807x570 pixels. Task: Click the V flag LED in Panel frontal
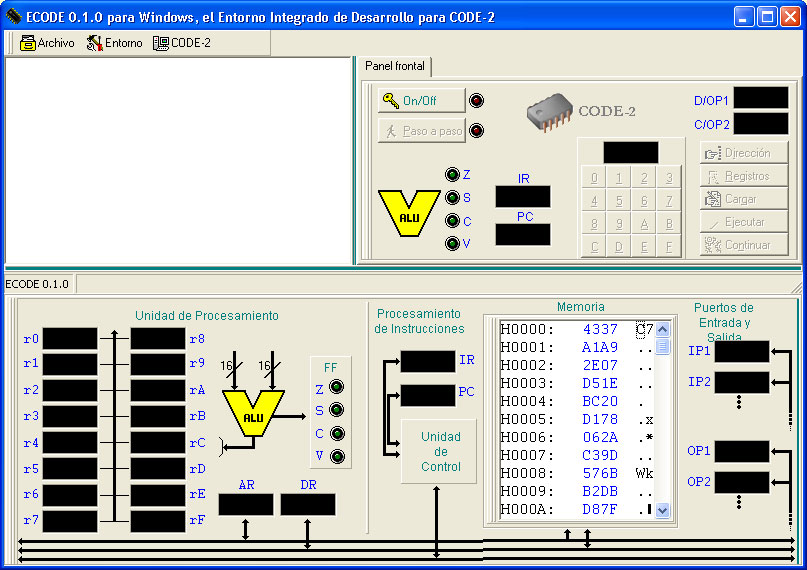pyautogui.click(x=452, y=243)
